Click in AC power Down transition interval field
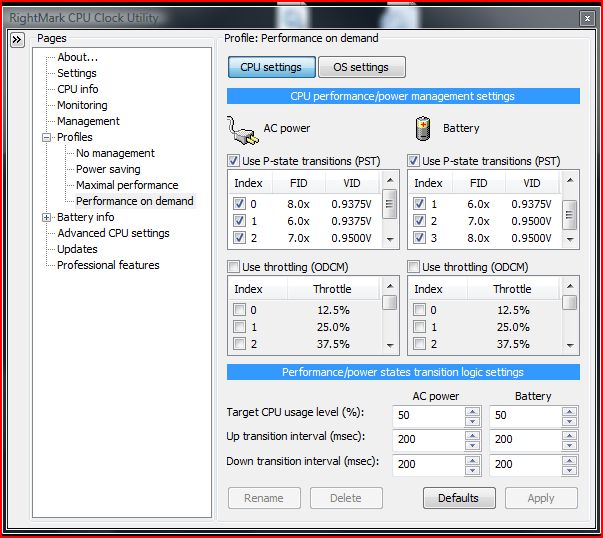Viewport: 603px width, 538px height. [429, 465]
